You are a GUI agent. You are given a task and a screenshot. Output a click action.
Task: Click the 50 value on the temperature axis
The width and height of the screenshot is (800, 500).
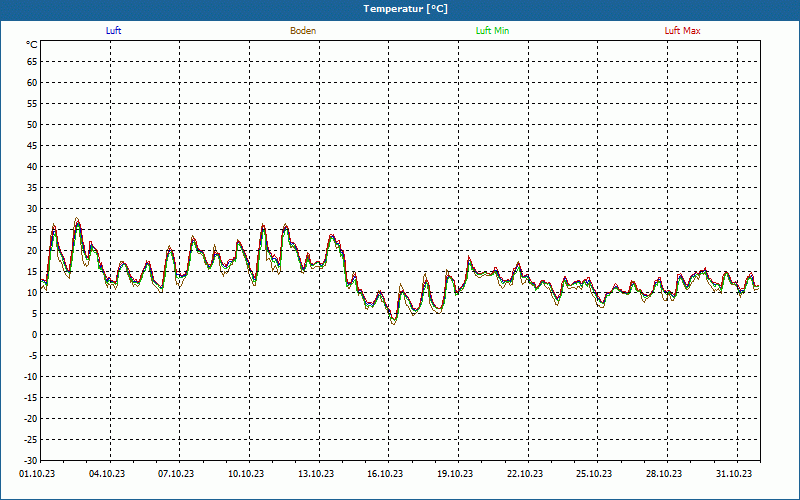coord(32,124)
